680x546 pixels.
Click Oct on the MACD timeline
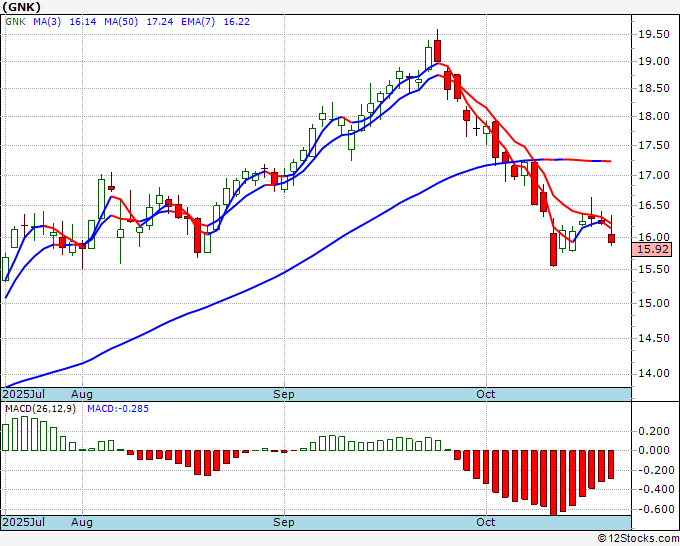click(485, 522)
